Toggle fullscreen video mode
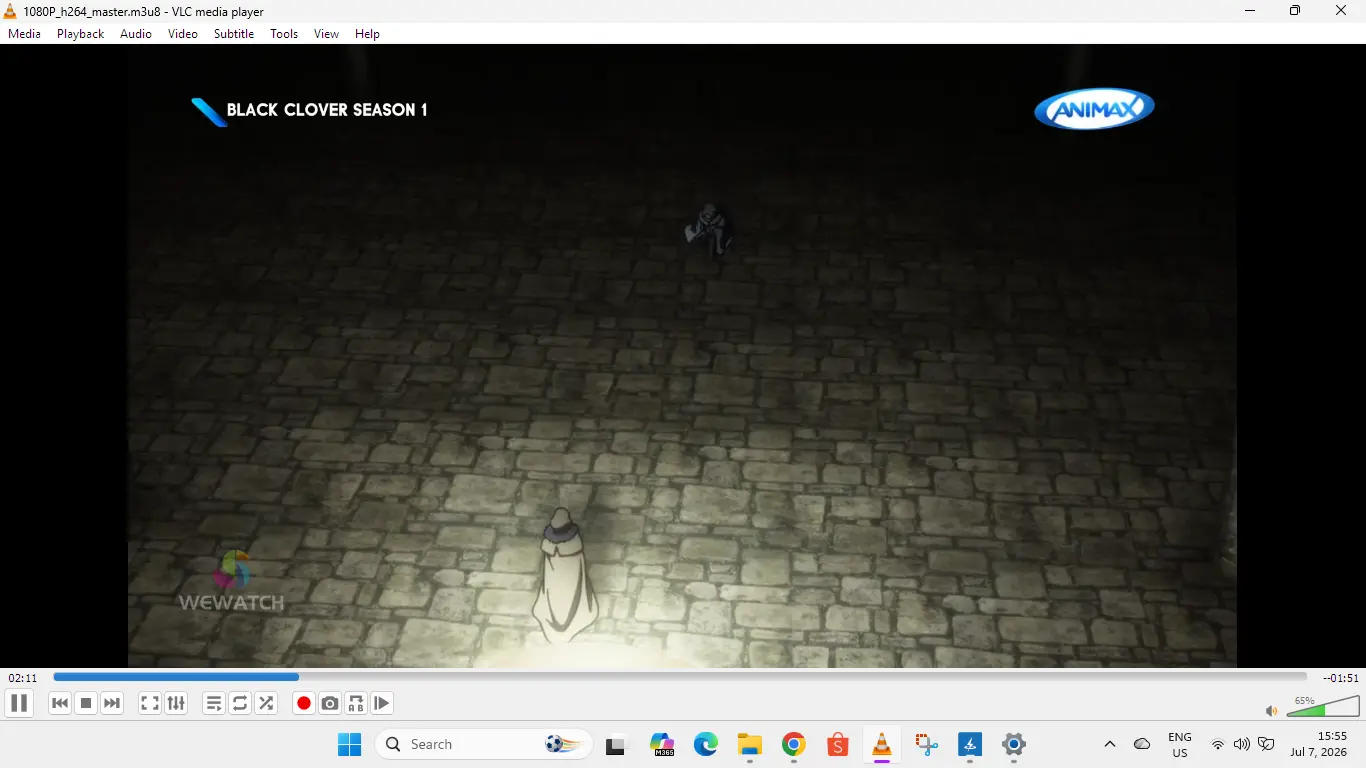Screen dimensions: 1366x768 coord(150,703)
